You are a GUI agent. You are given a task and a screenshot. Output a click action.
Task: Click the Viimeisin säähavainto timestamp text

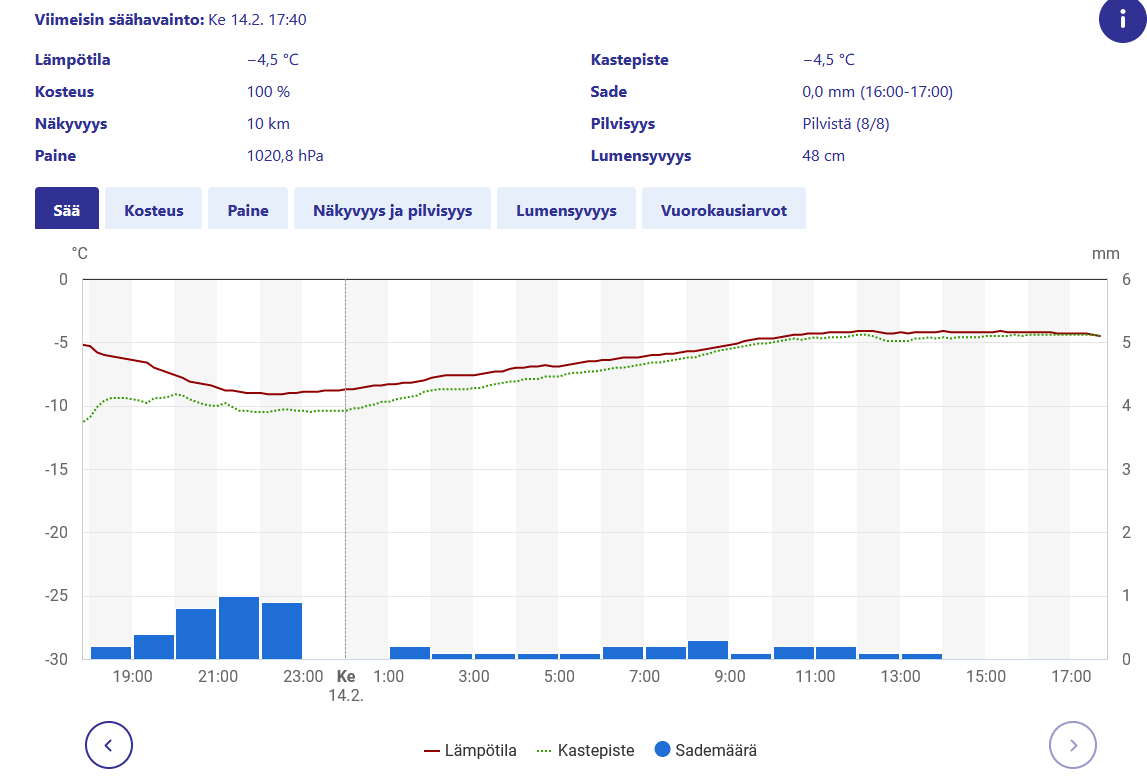(257, 20)
